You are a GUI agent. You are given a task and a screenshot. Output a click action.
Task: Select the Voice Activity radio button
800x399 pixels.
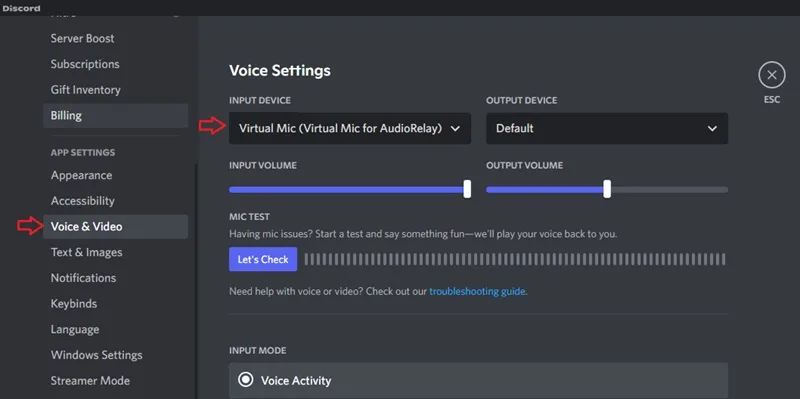(246, 380)
